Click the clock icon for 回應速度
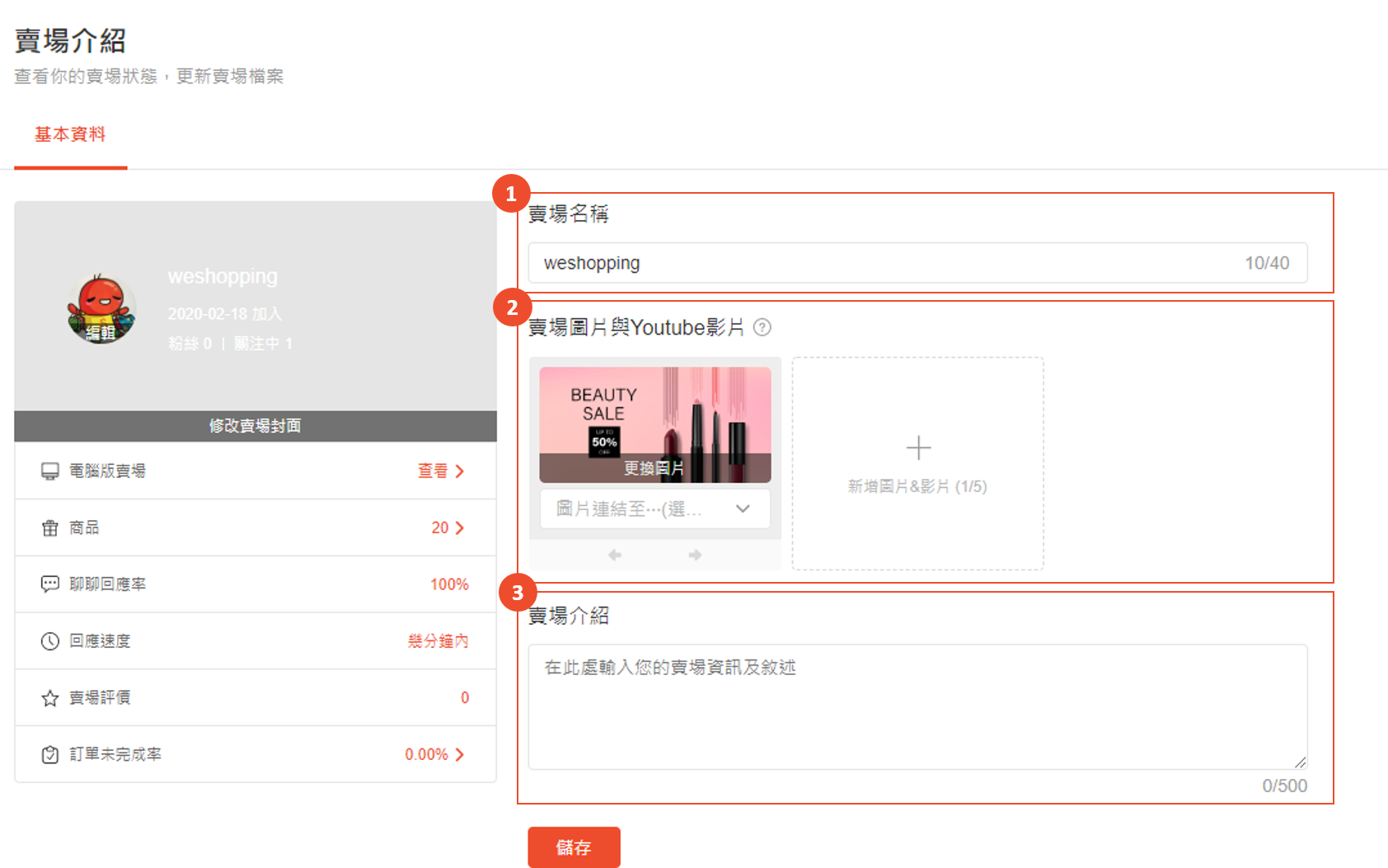The image size is (1388, 868). click(50, 641)
